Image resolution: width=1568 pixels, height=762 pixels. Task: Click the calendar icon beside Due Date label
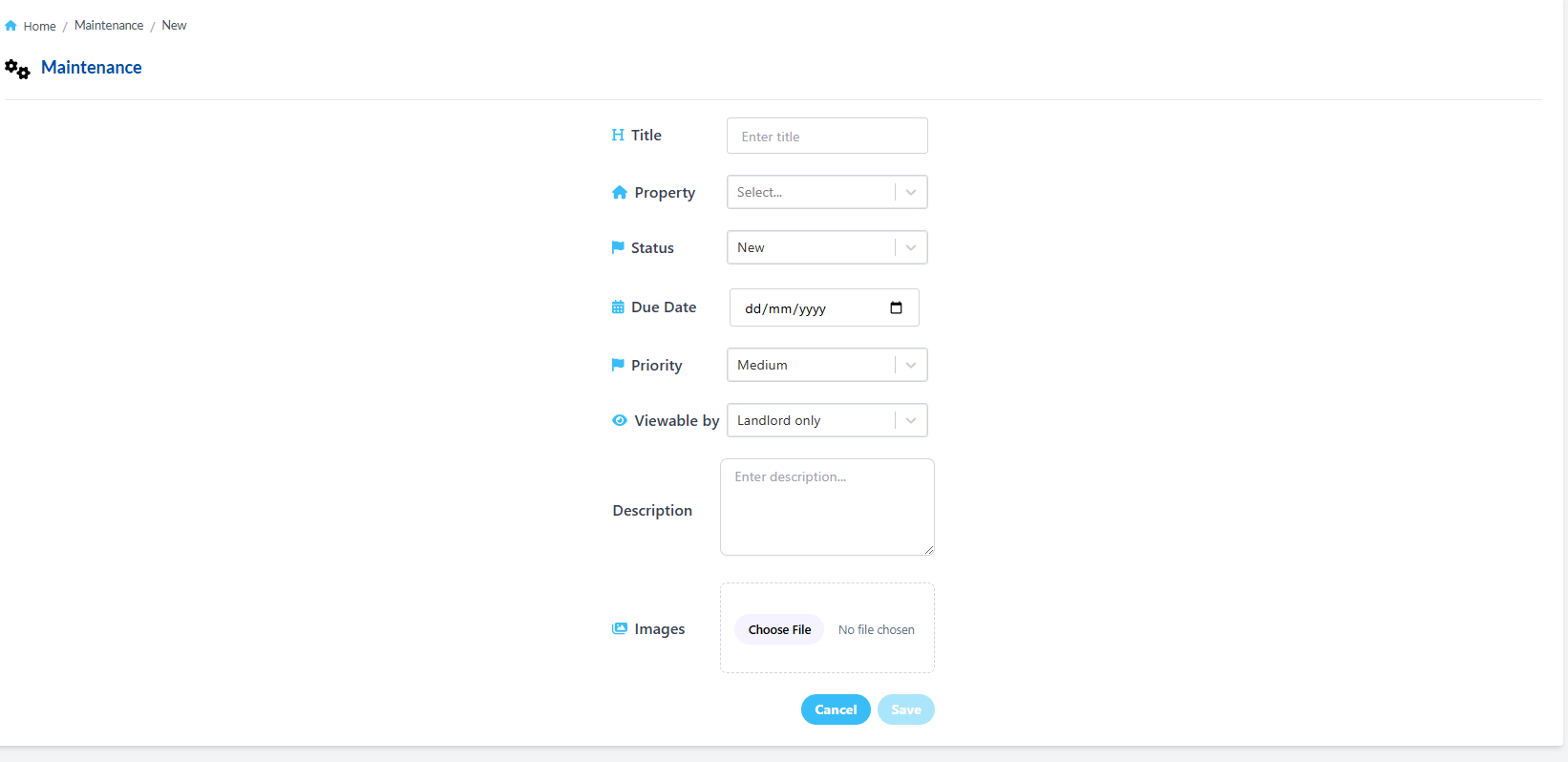pyautogui.click(x=618, y=307)
